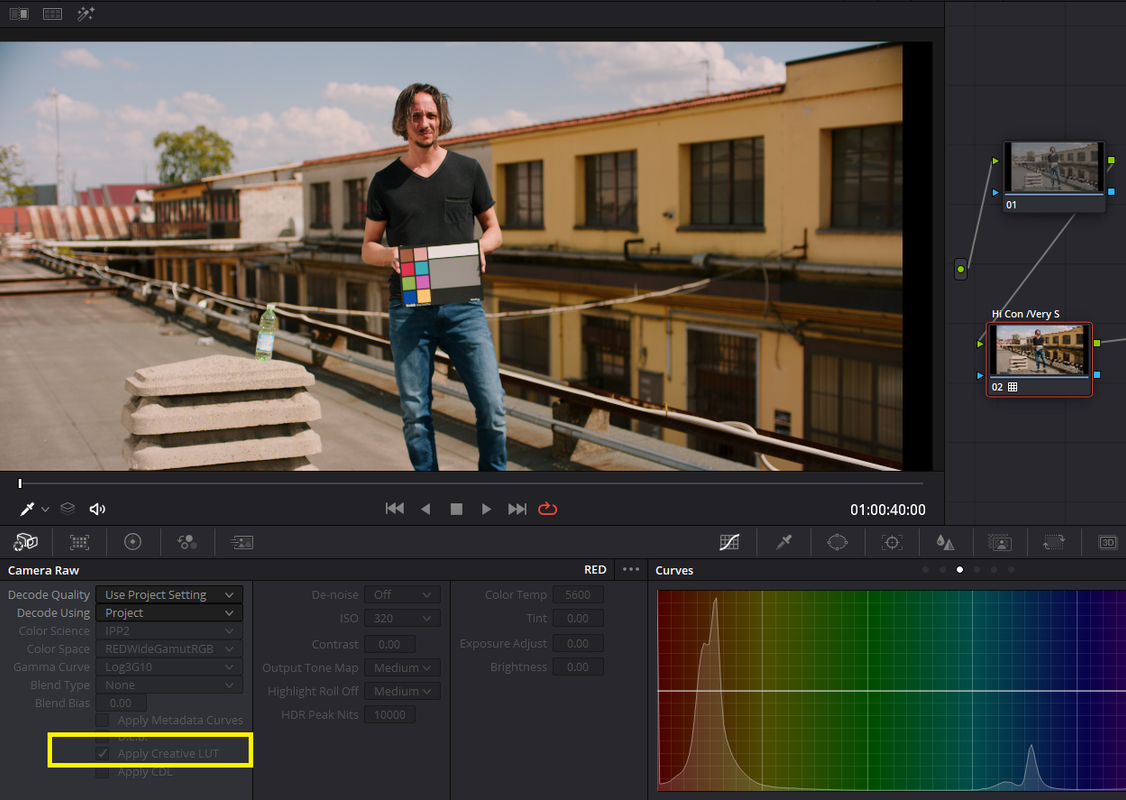
Task: Enable the Apply Metadata Curves checkbox
Action: pos(103,720)
